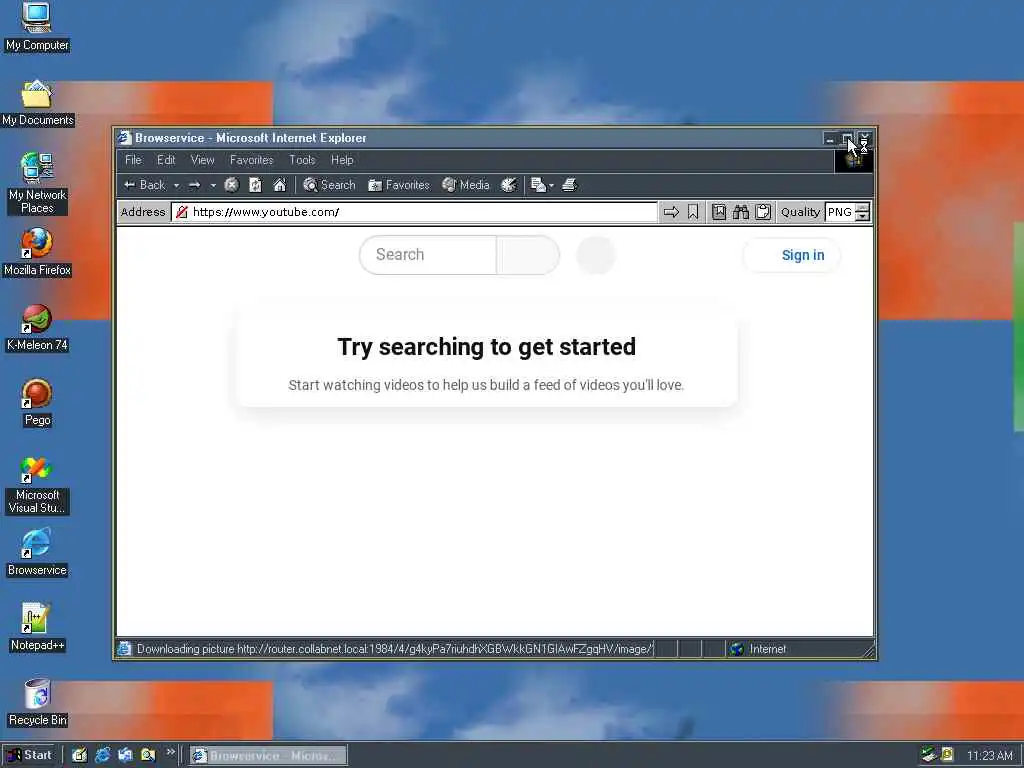The image size is (1024, 768).
Task: Open the Edit menu
Action: click(x=166, y=160)
